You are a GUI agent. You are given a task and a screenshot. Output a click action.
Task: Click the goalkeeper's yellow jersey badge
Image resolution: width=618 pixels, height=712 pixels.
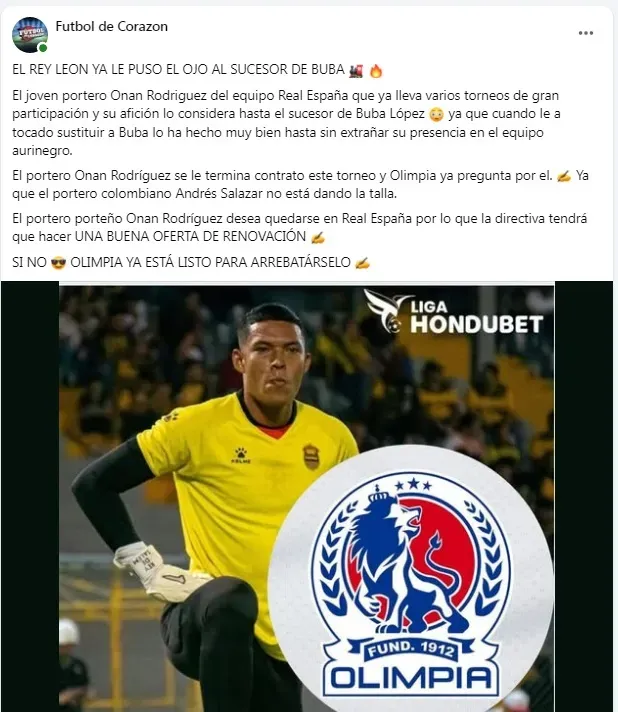[x=311, y=456]
